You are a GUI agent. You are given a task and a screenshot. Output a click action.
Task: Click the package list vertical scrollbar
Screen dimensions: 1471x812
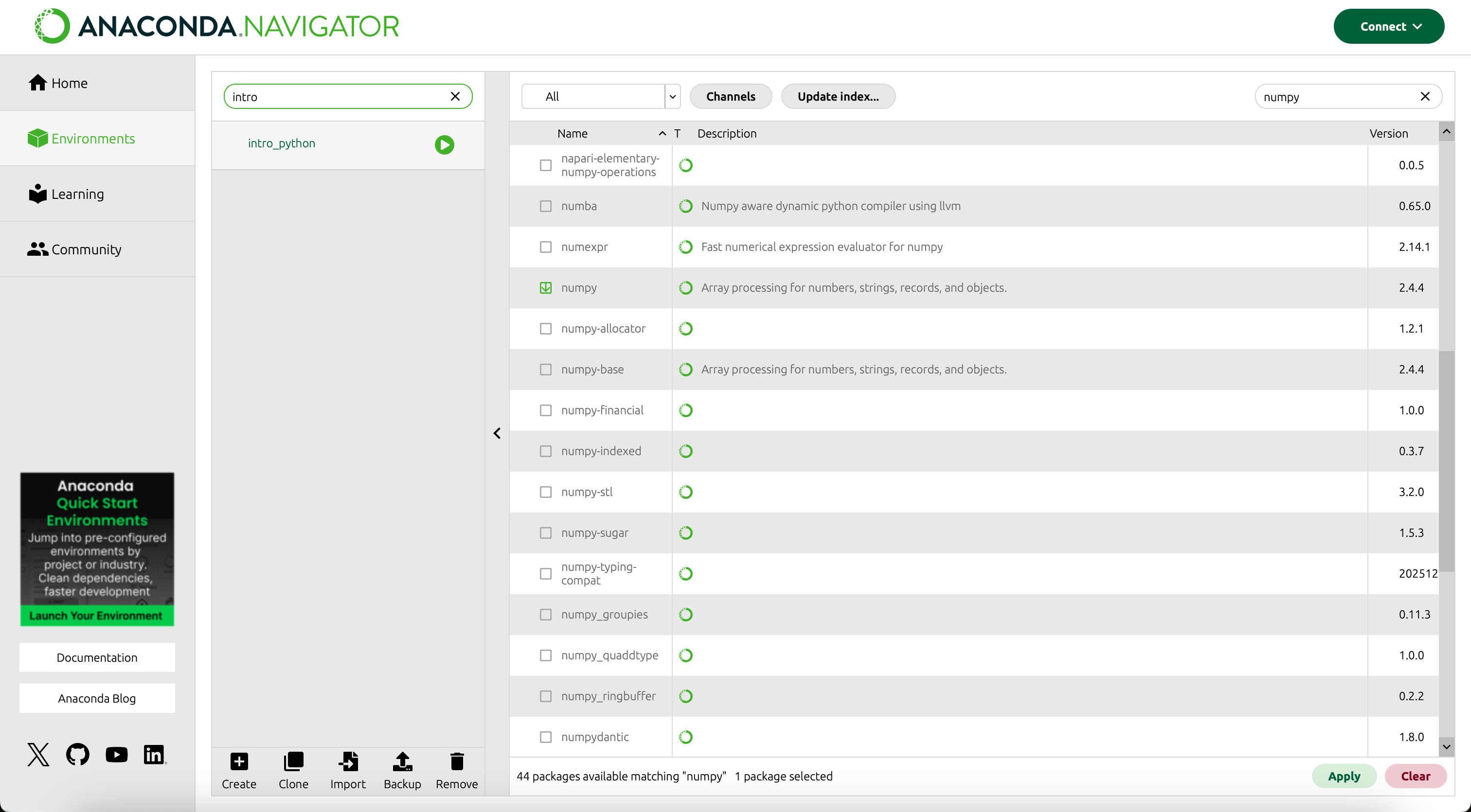[1446, 461]
